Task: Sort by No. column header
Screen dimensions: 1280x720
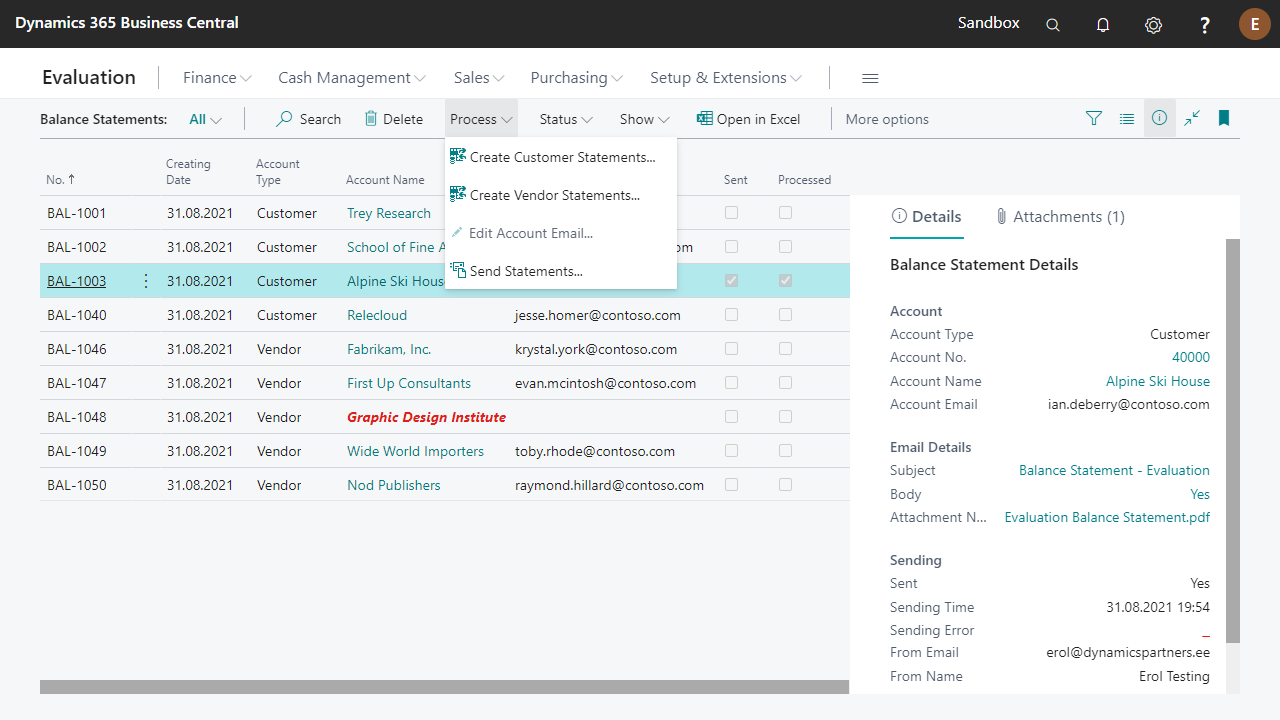Action: [60, 180]
